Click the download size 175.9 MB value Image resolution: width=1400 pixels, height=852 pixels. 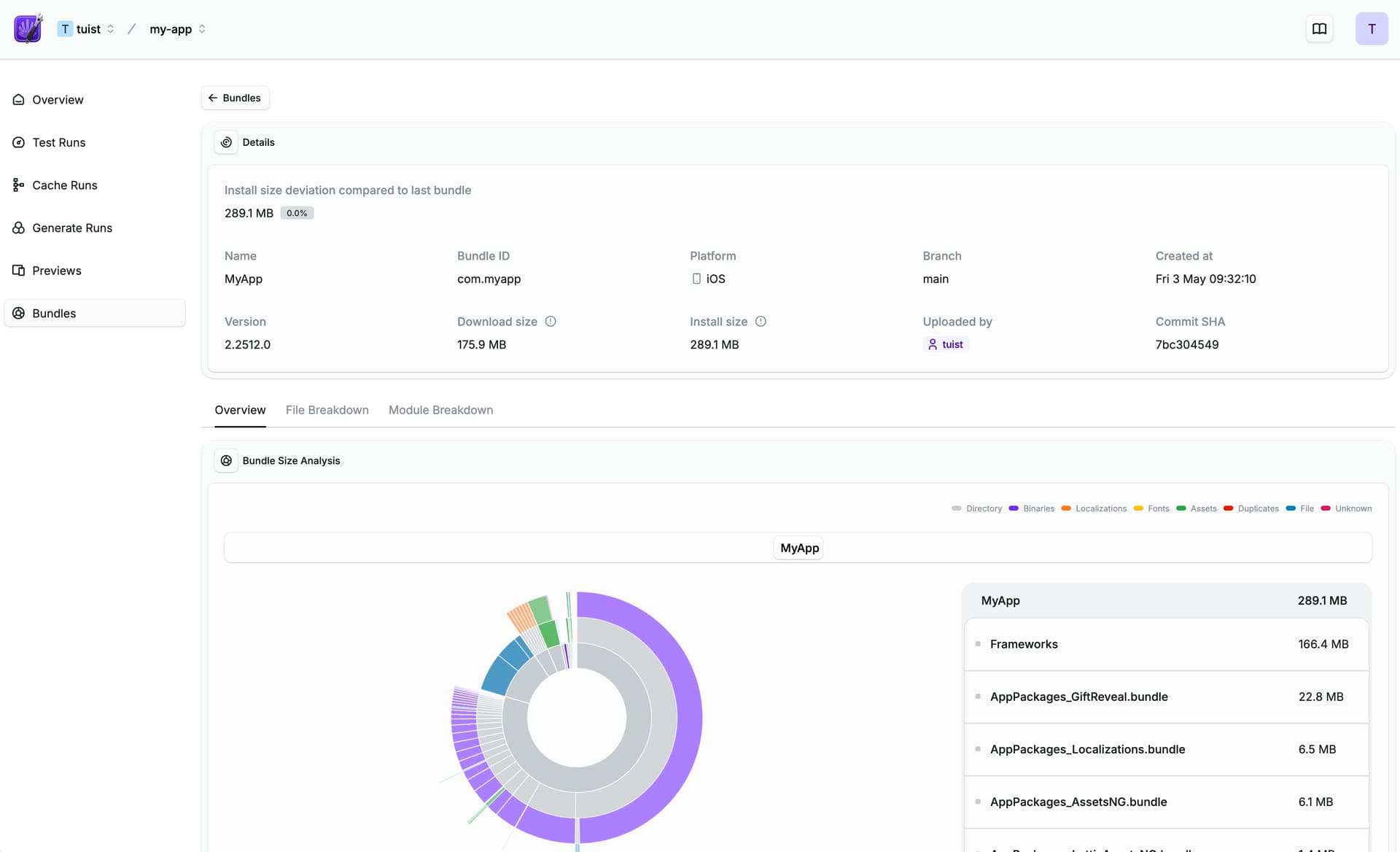tap(481, 344)
